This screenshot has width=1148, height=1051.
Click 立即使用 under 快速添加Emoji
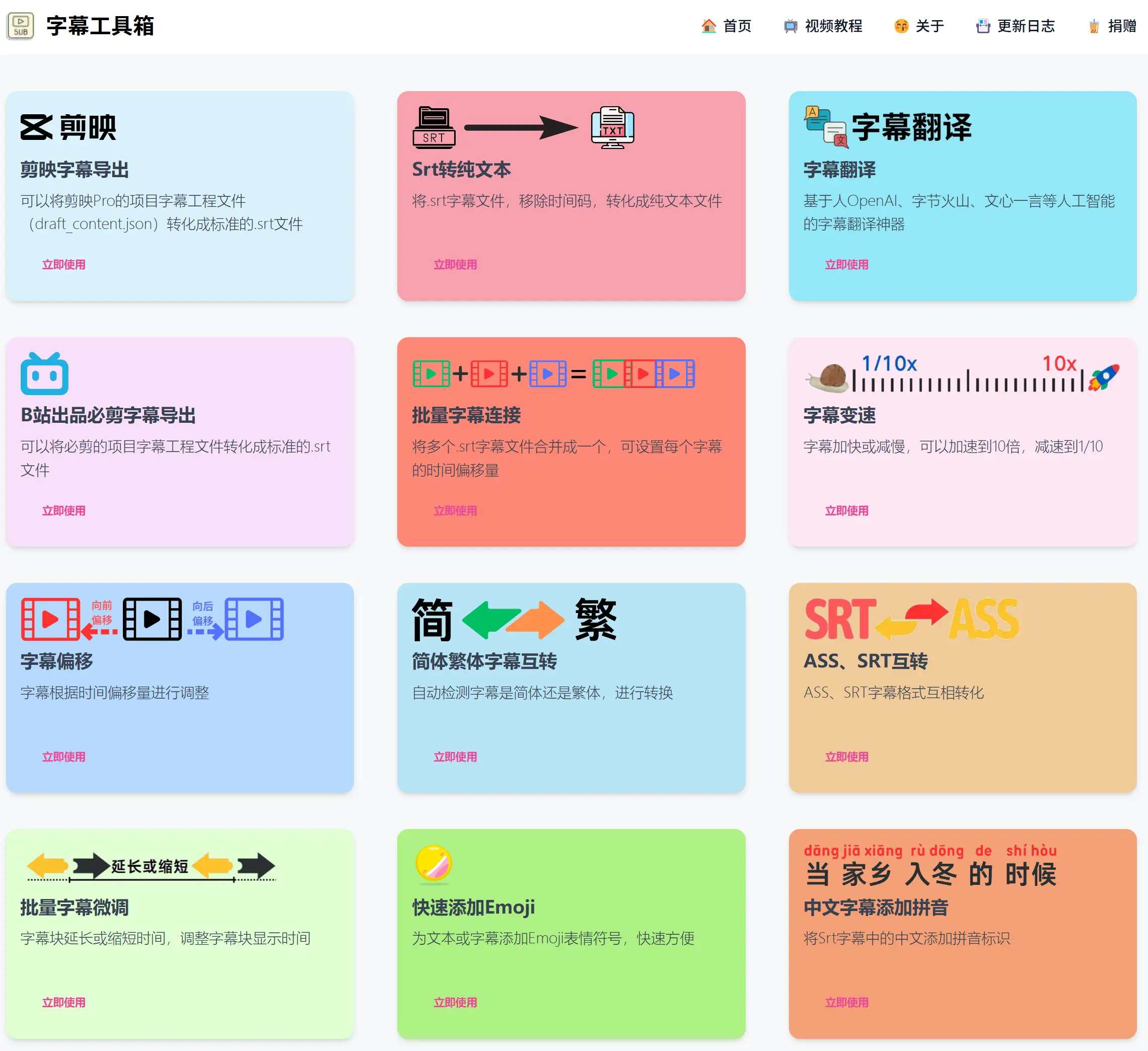tap(456, 1003)
